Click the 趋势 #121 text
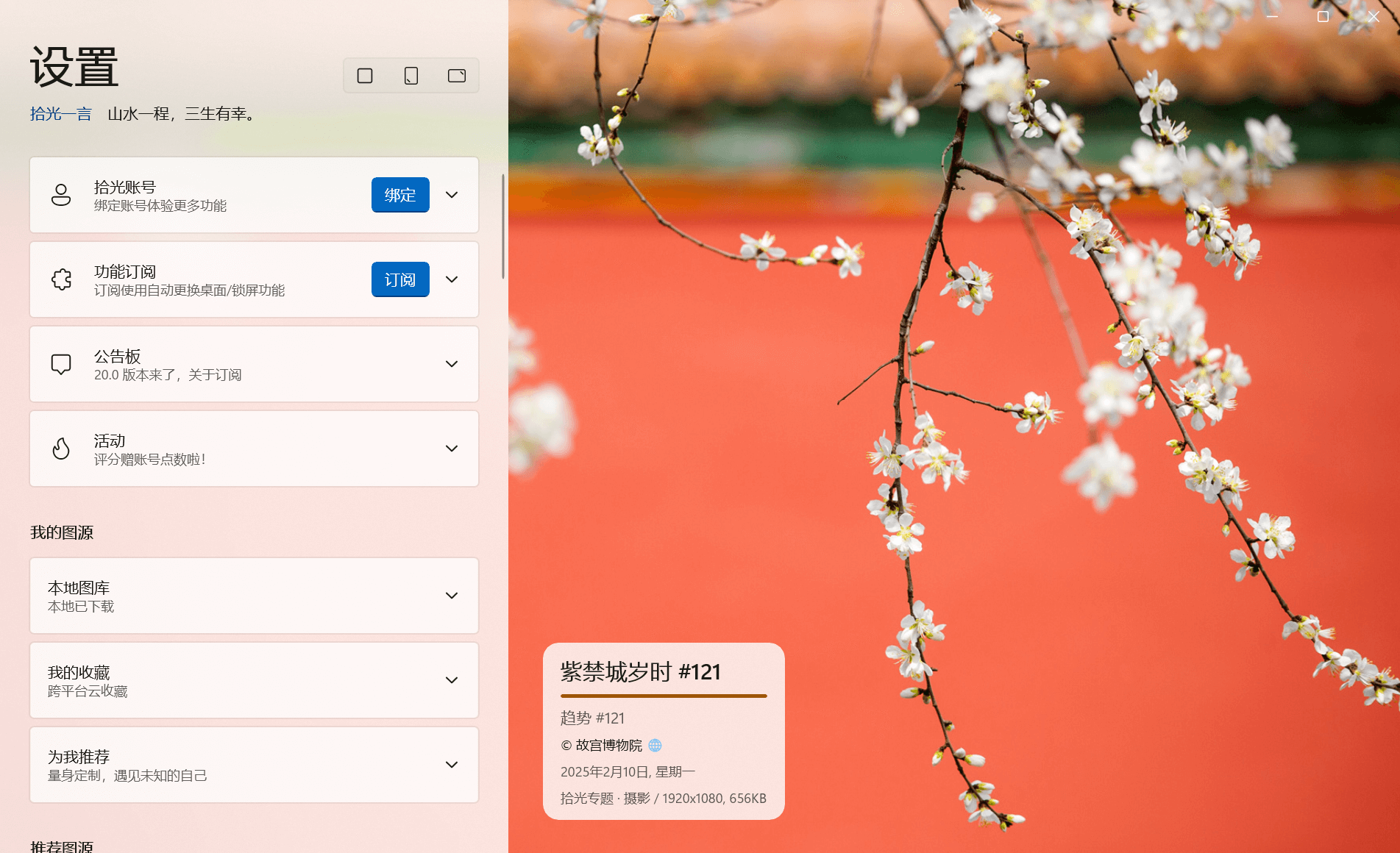This screenshot has width=1400, height=853. 592,718
